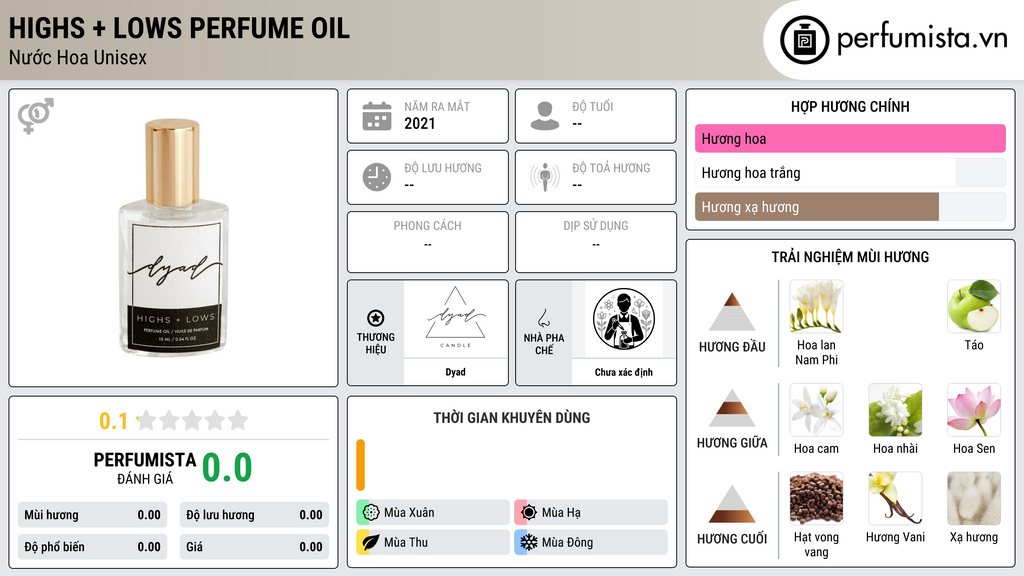
Task: Click the perfumista.vn bottle logo icon
Action: [804, 40]
